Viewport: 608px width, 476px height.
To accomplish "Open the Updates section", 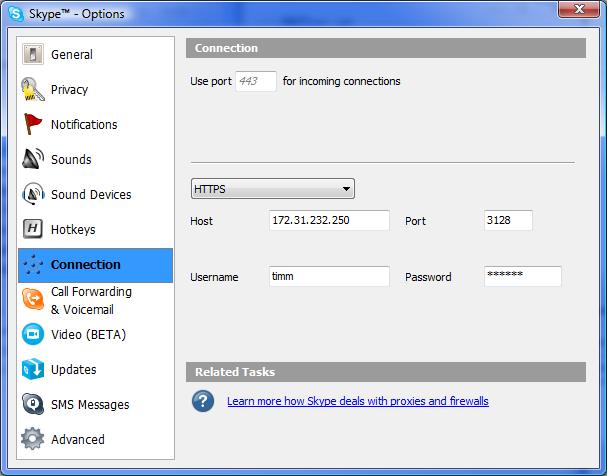I will pos(95,369).
